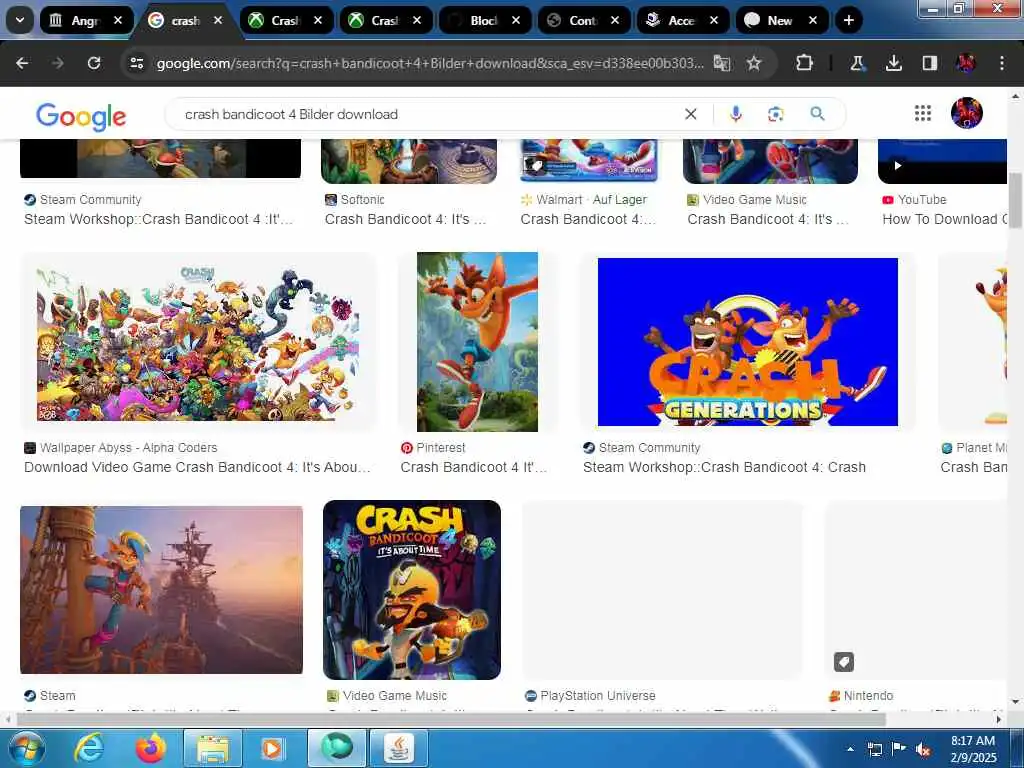
Task: Click the horizontal scrollbar thumb
Action: tap(451, 719)
